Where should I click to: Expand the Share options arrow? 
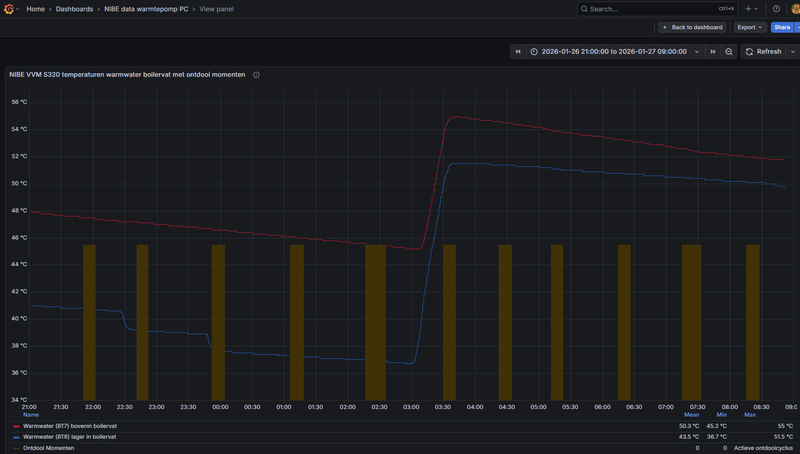click(x=797, y=27)
